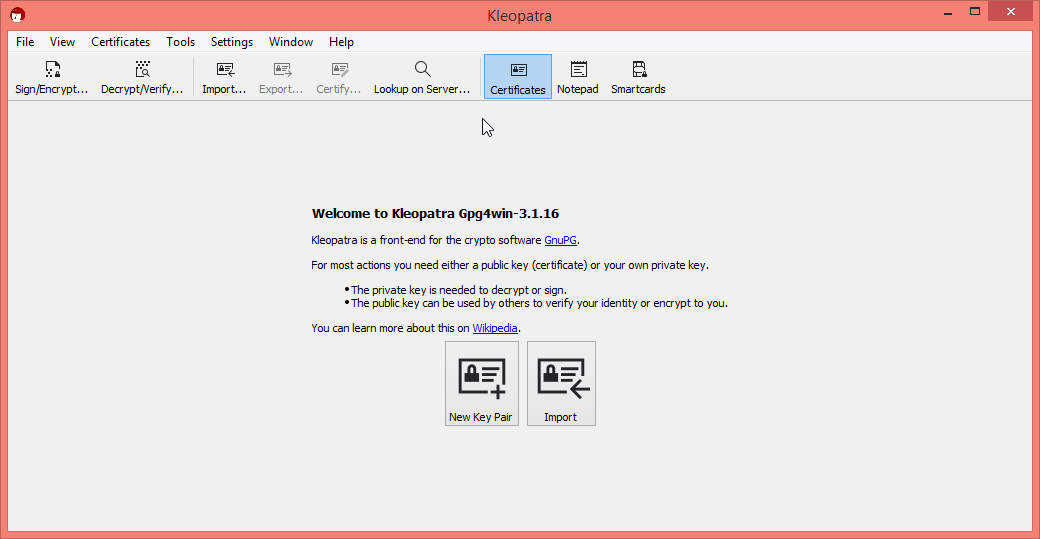The image size is (1040, 539).
Task: Click the Import toolbar icon
Action: point(224,77)
